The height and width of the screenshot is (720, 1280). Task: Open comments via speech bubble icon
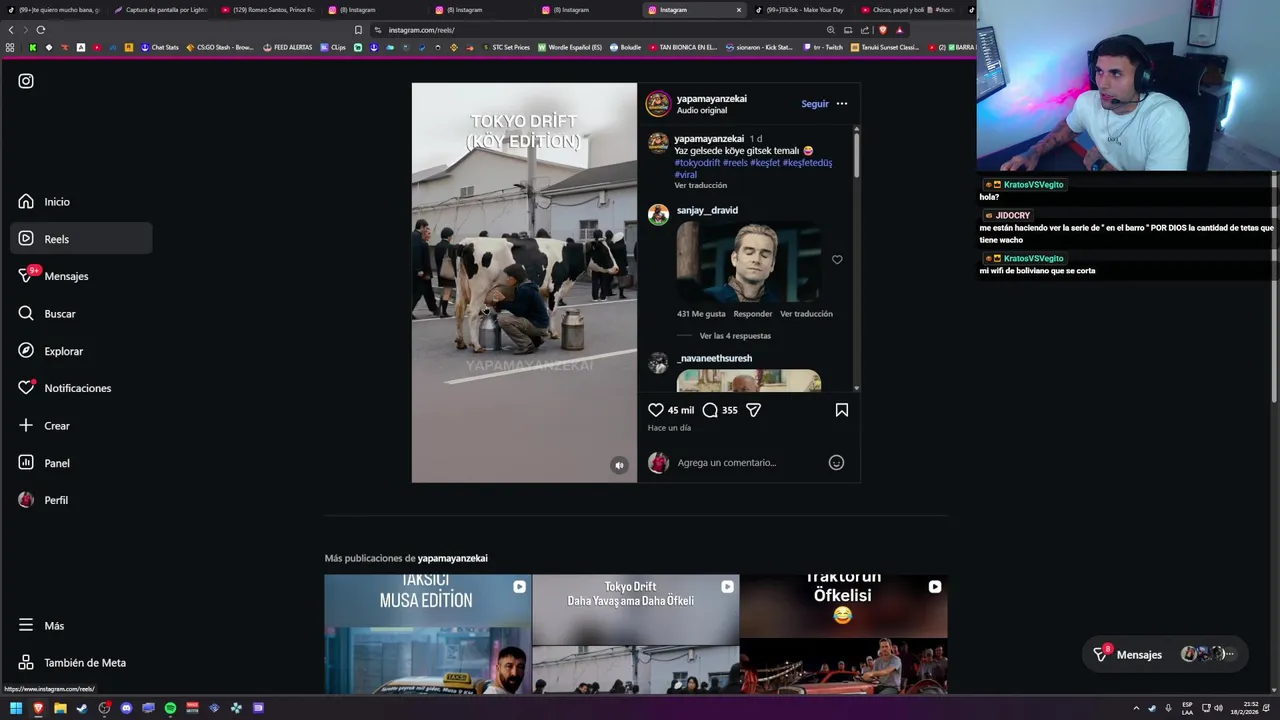click(x=710, y=410)
